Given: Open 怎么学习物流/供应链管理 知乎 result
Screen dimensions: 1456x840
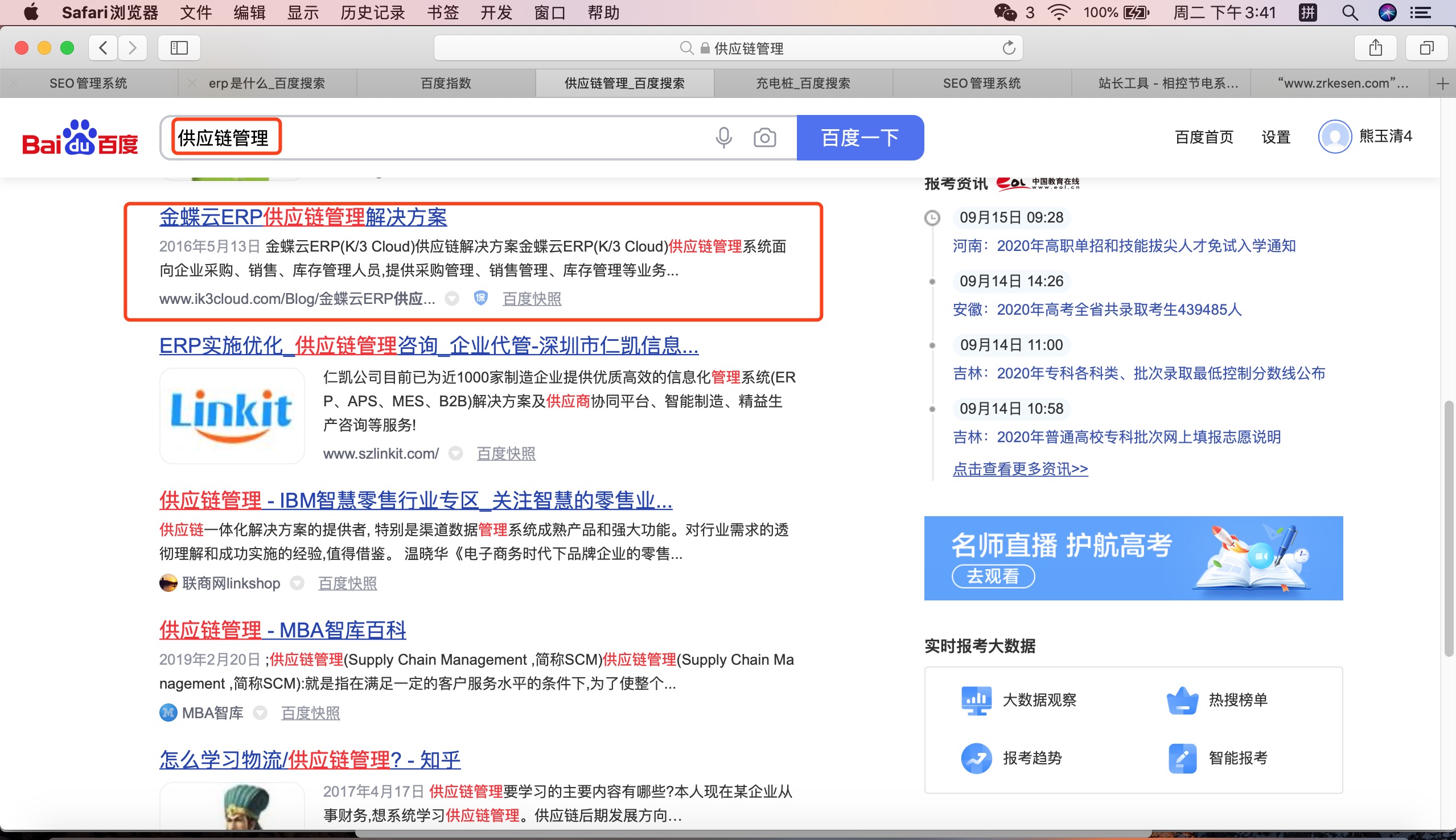Looking at the screenshot, I should click(x=310, y=760).
